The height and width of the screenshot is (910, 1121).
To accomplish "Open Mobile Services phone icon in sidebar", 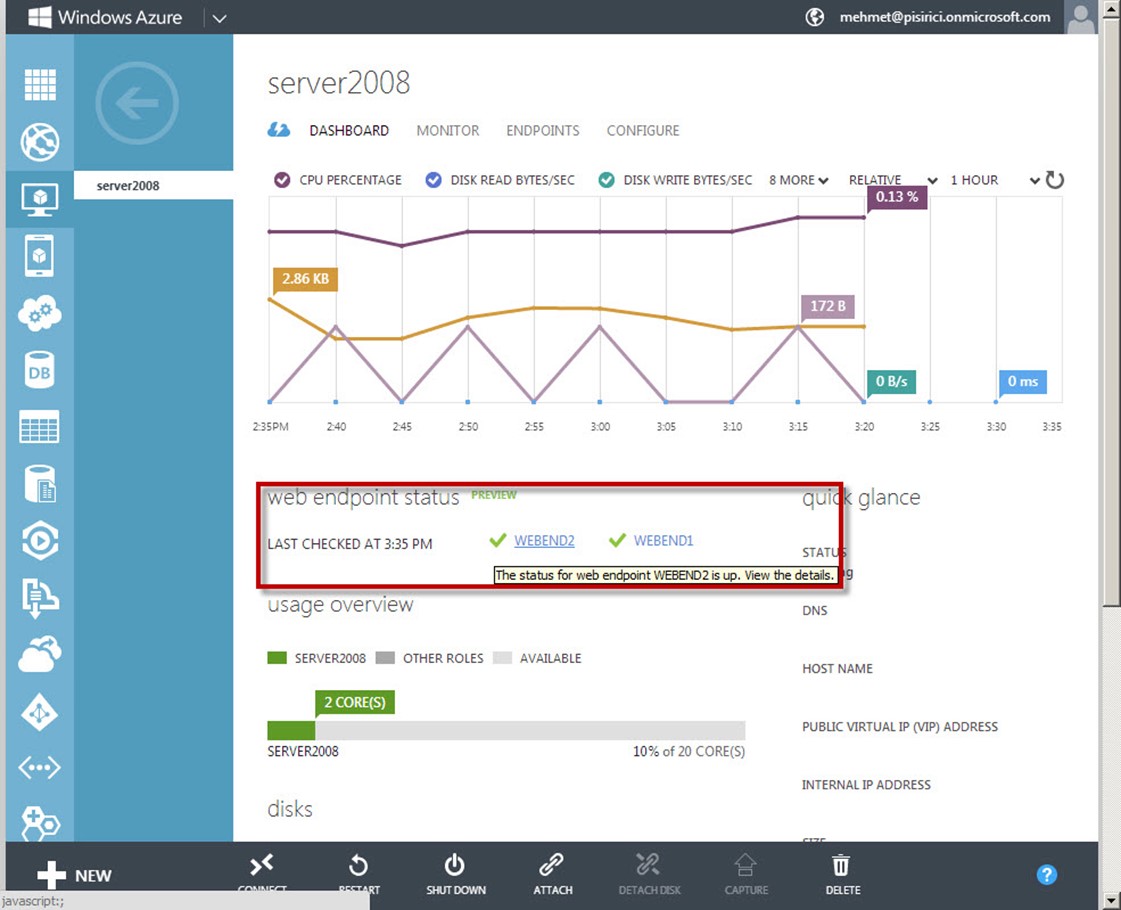I will (x=40, y=256).
